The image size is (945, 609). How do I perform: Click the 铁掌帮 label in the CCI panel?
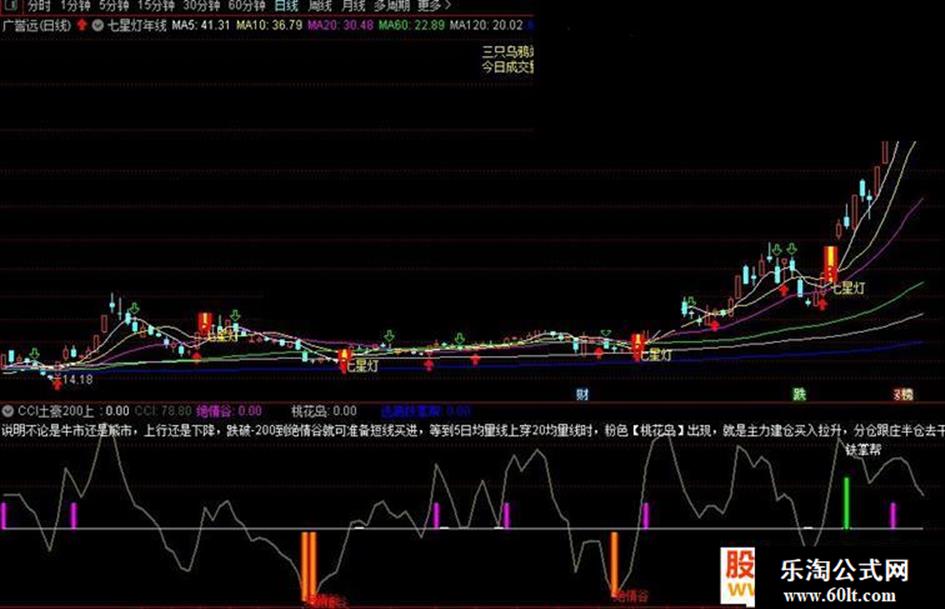pyautogui.click(x=863, y=449)
